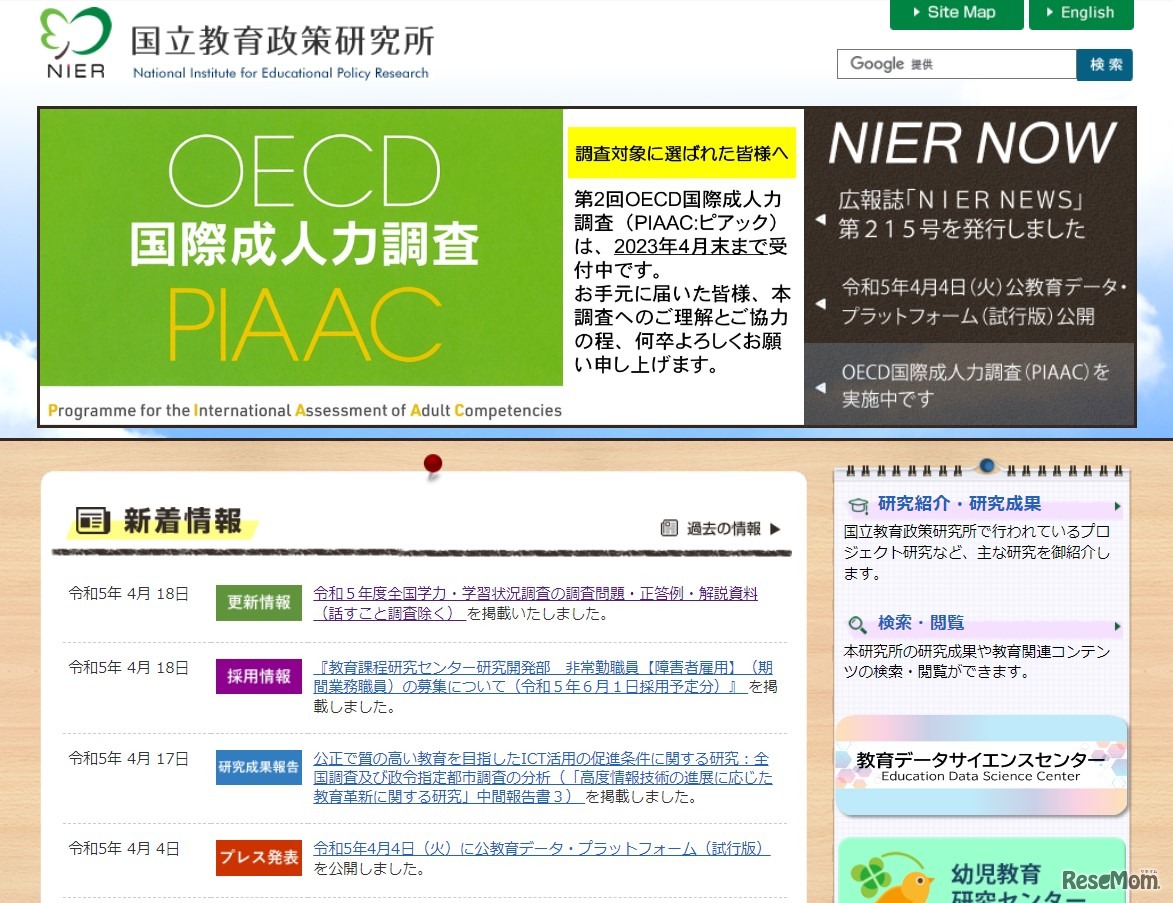Open 教育データサイエンスセンター banner
The image size is (1173, 903).
[x=981, y=766]
